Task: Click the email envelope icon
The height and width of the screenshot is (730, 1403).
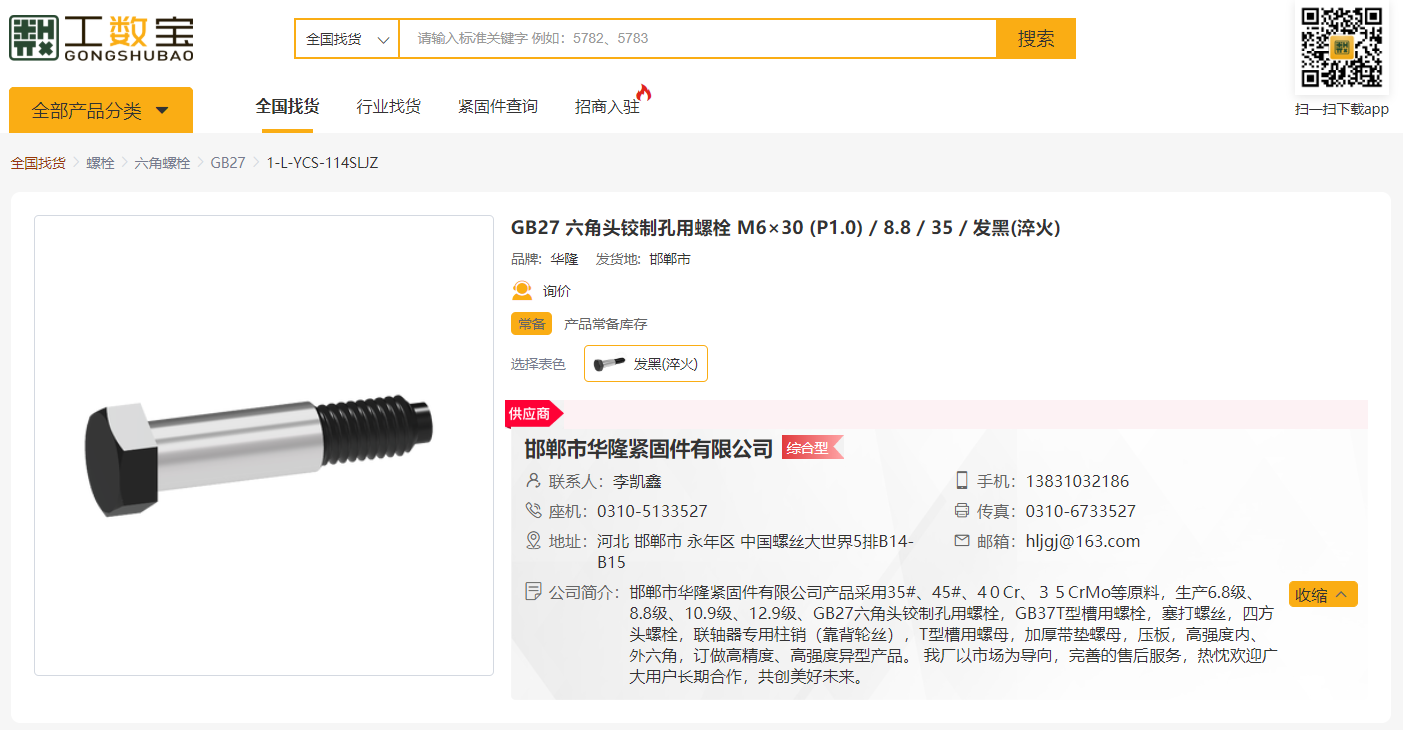Action: click(962, 541)
